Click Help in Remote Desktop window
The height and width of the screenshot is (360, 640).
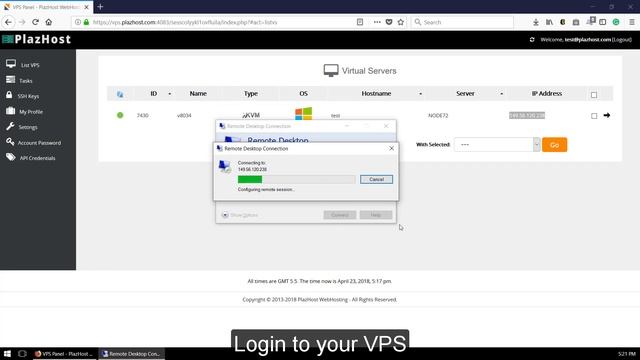click(x=376, y=215)
